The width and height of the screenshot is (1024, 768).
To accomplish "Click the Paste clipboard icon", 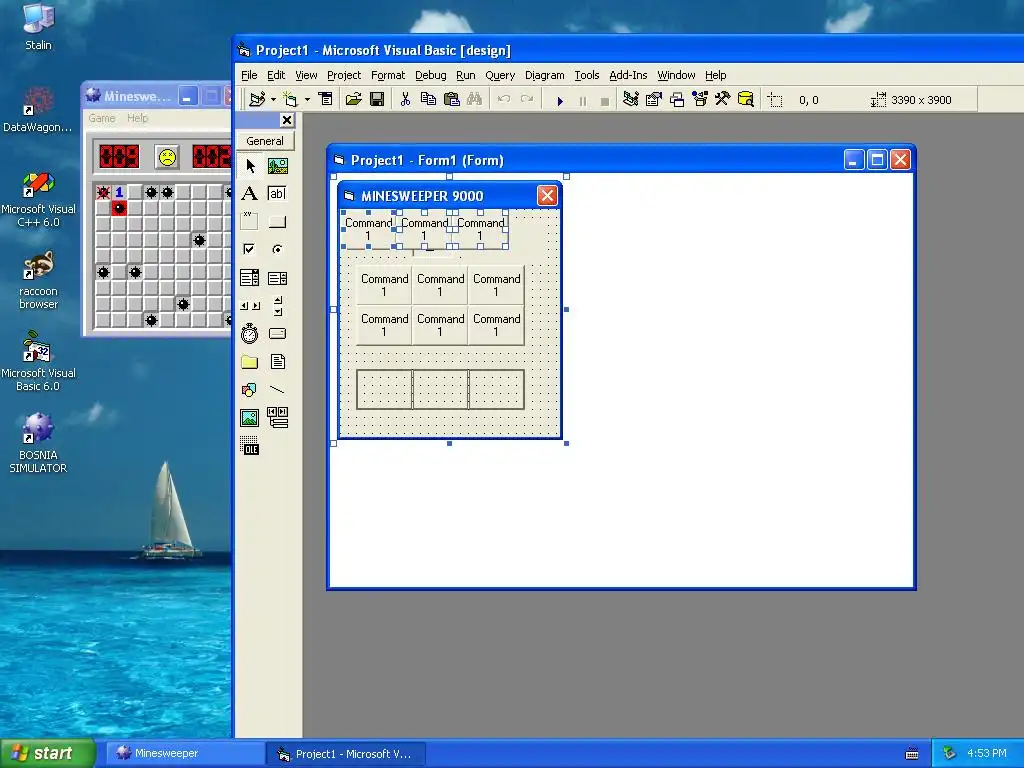I will pyautogui.click(x=451, y=99).
